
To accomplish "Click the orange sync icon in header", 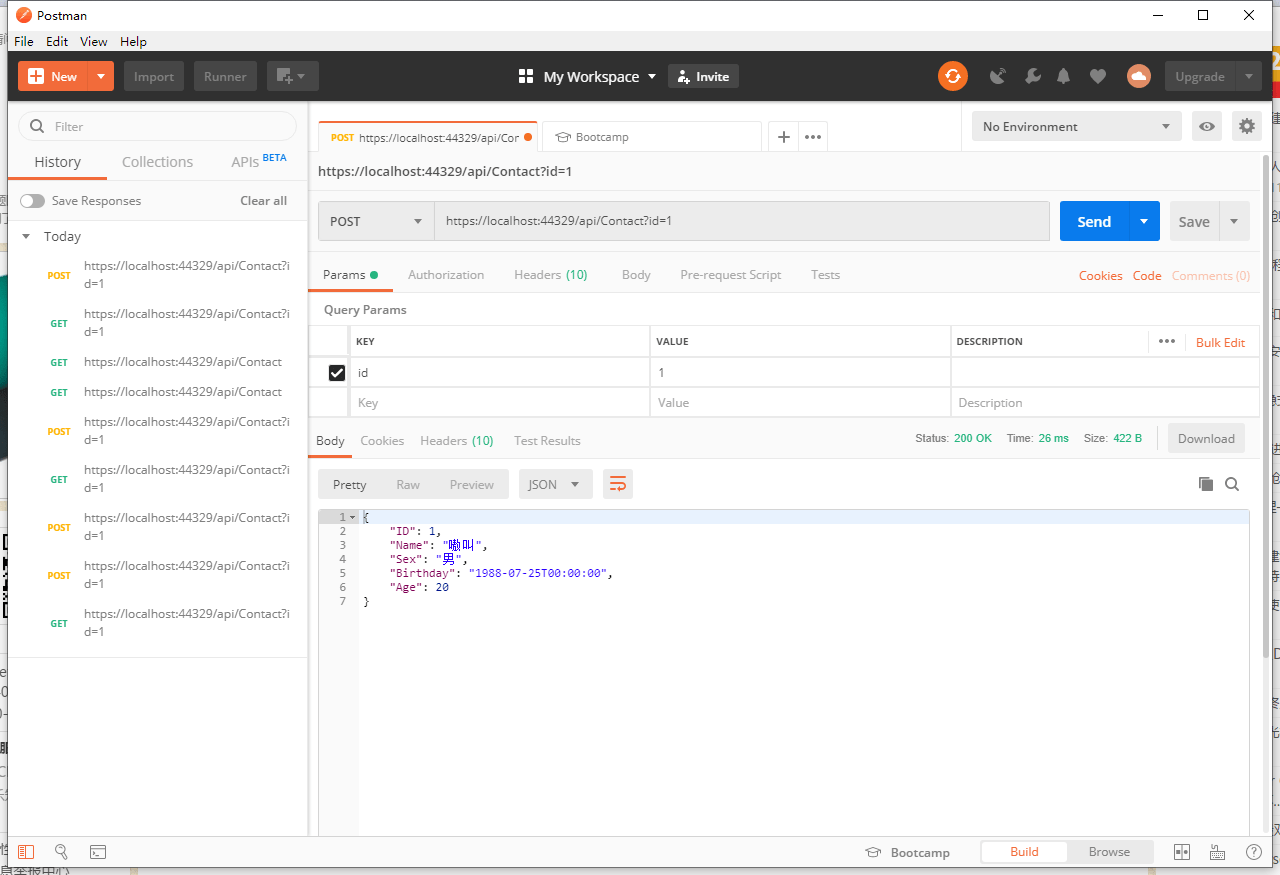I will click(953, 76).
